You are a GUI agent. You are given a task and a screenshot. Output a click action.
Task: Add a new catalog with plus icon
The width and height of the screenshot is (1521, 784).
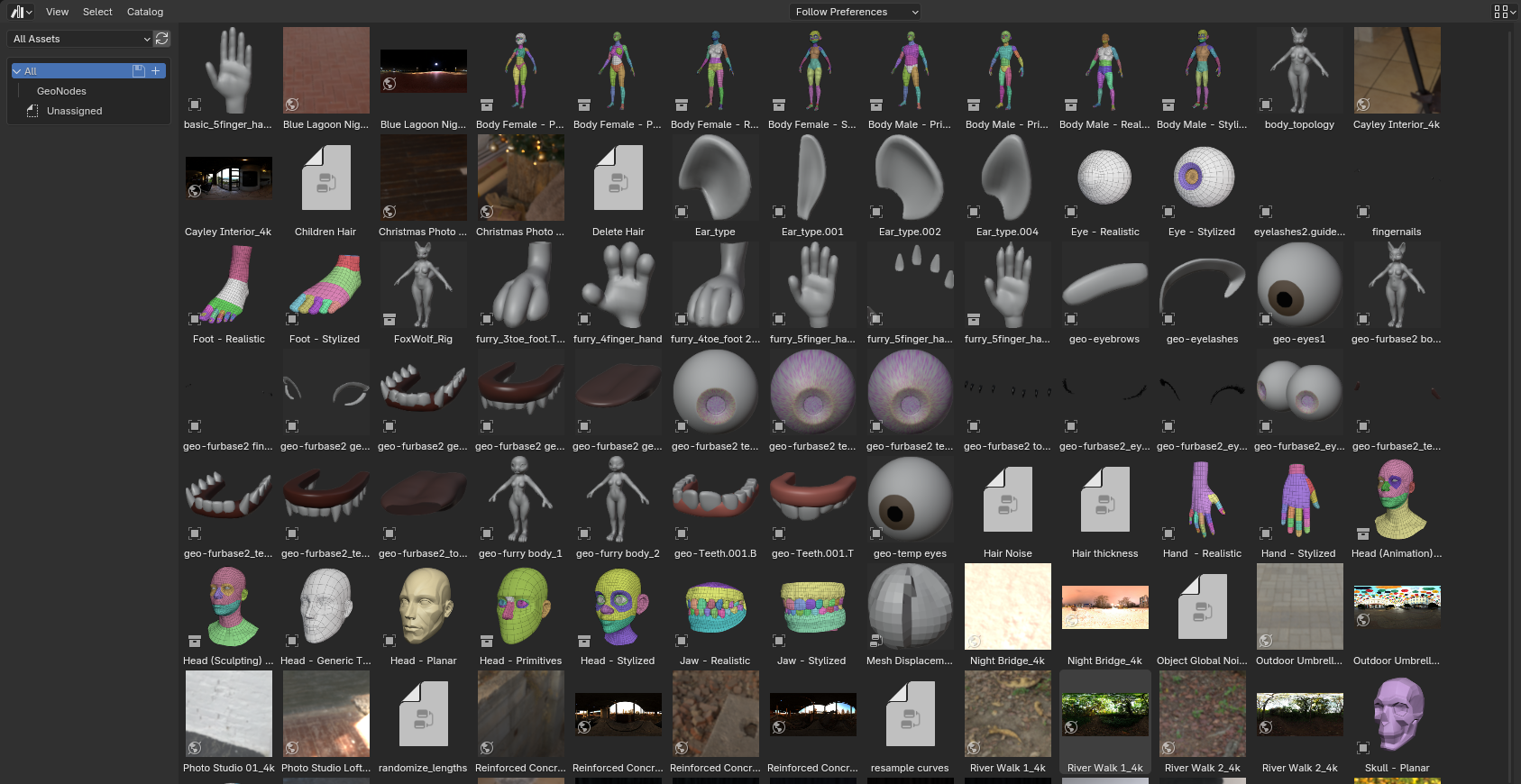click(x=156, y=70)
